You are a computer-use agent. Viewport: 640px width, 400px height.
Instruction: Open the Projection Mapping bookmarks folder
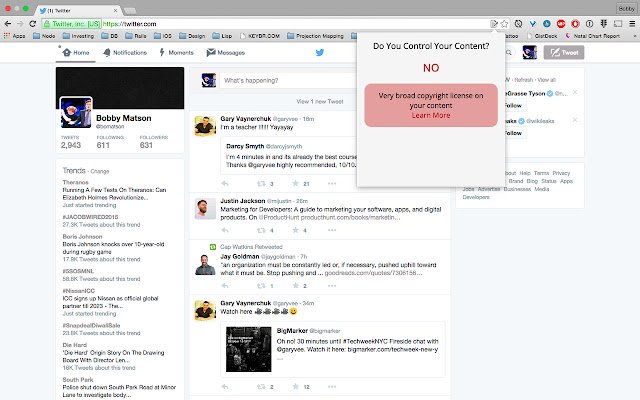(316, 36)
